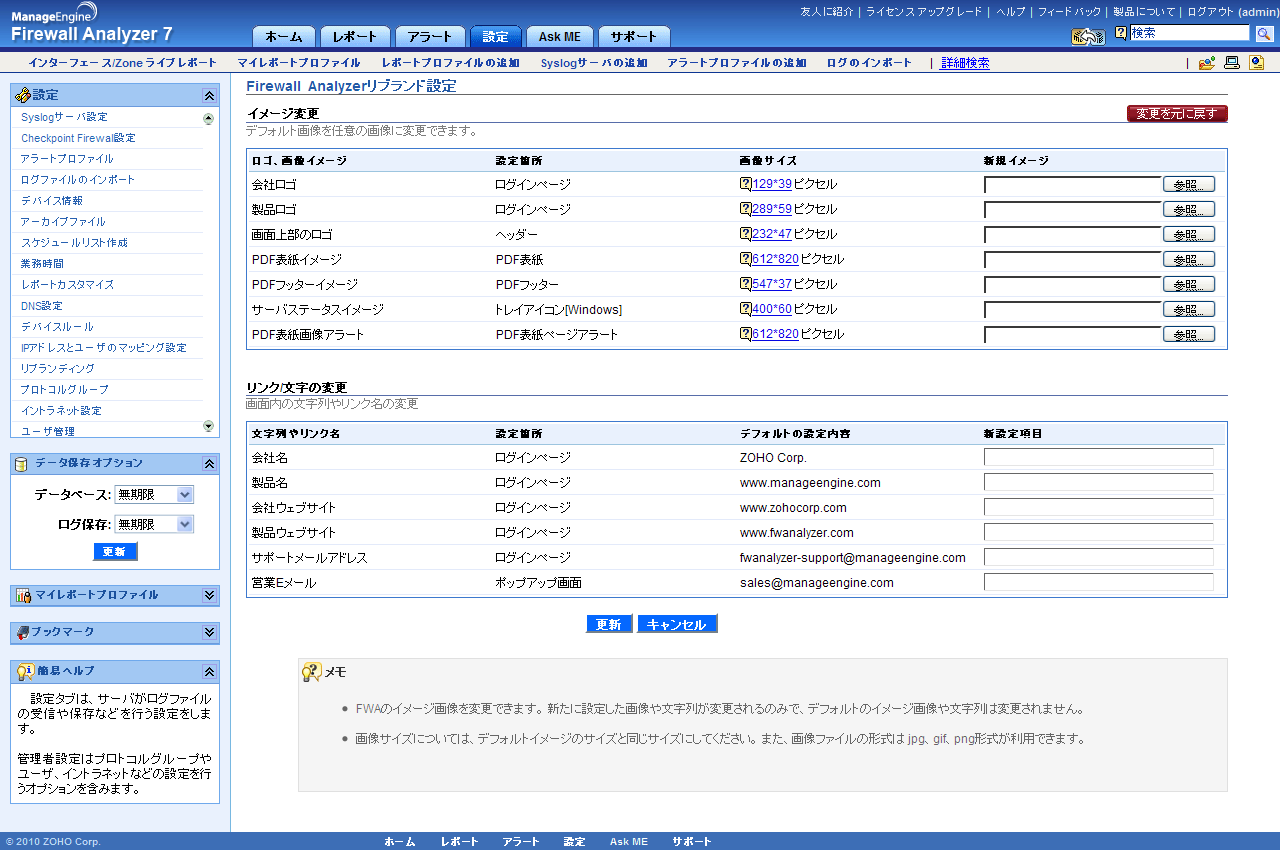Click ライセンスアップグレード link in the header
This screenshot has width=1280, height=850.
[922, 12]
